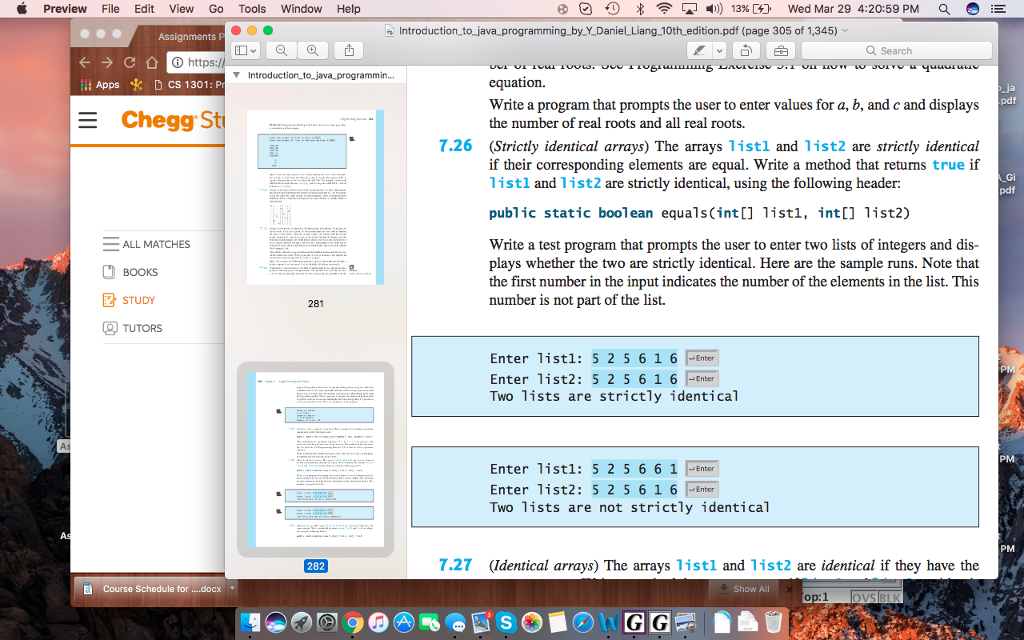Open the CS 1301 bookmark in Chrome
Screen dimensions: 1024x640
click(189, 84)
